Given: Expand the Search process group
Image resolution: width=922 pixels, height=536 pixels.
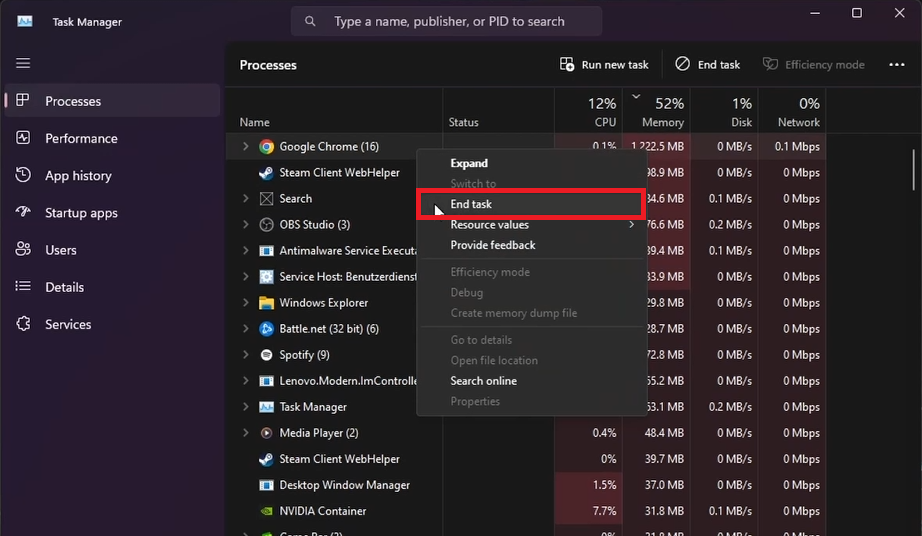Looking at the screenshot, I should click(x=246, y=199).
